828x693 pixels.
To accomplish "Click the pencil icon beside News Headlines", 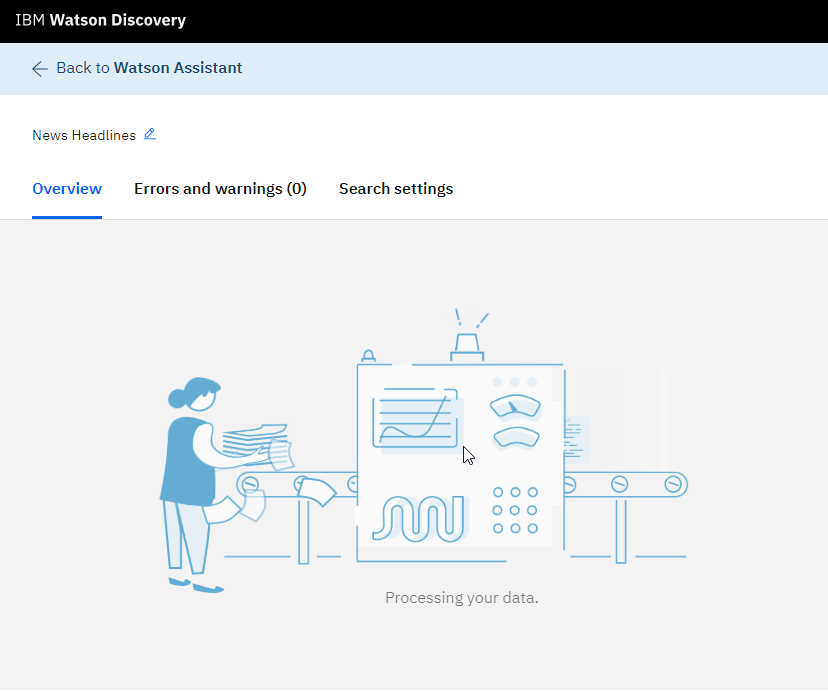I will (150, 134).
